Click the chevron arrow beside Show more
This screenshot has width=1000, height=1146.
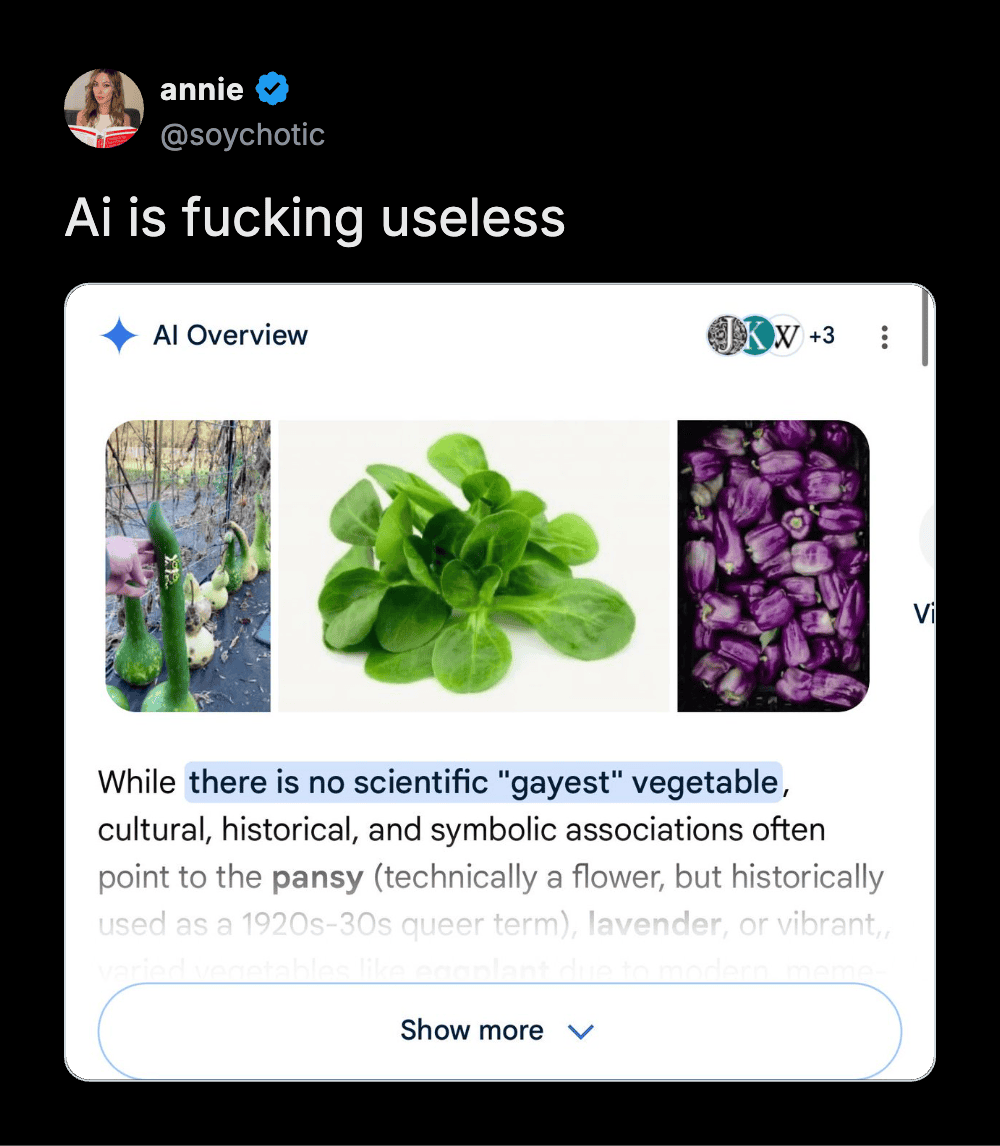[x=580, y=1031]
